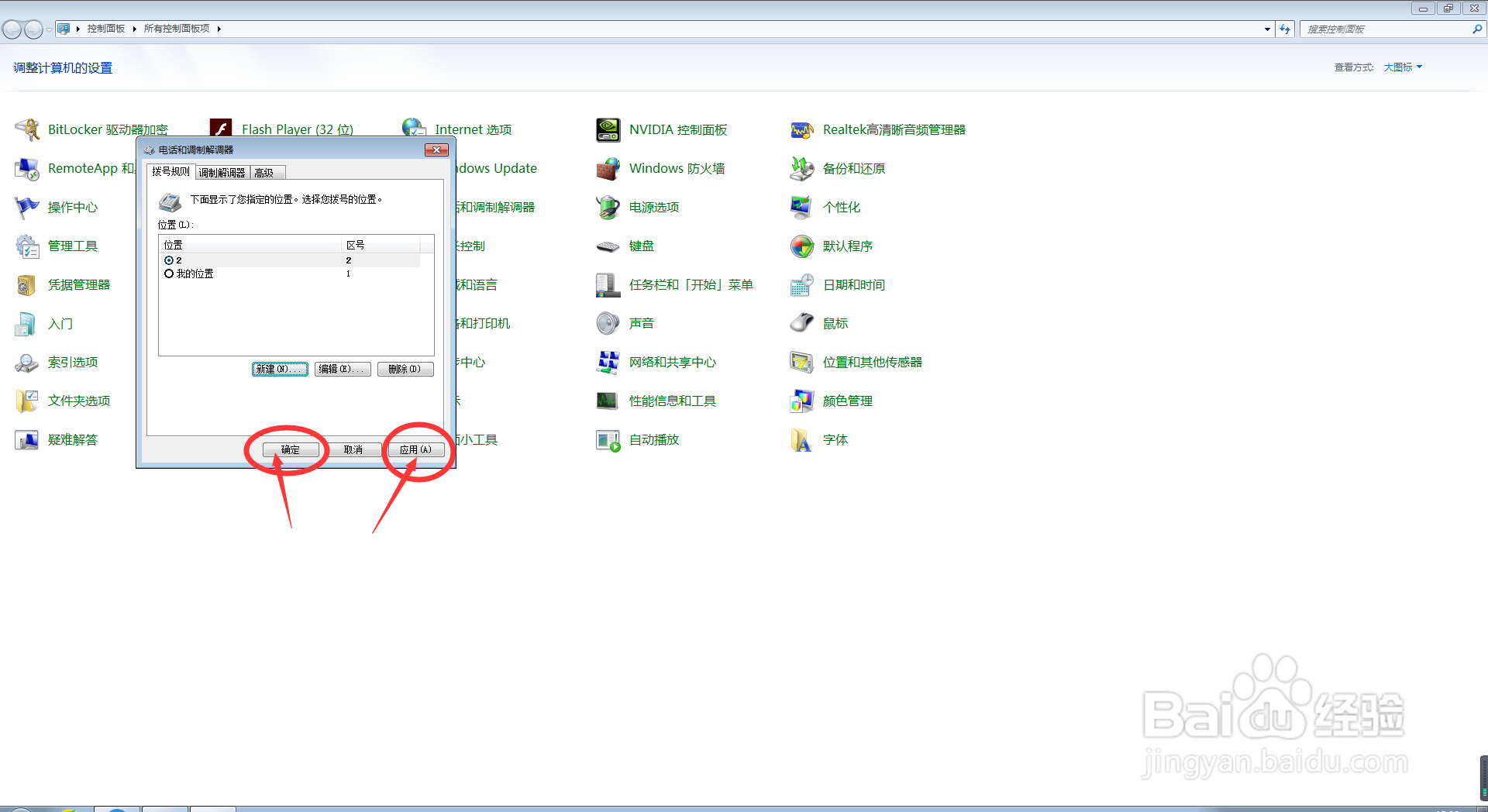The height and width of the screenshot is (812, 1488).
Task: Click the explorer Back navigation button
Action: [x=12, y=29]
